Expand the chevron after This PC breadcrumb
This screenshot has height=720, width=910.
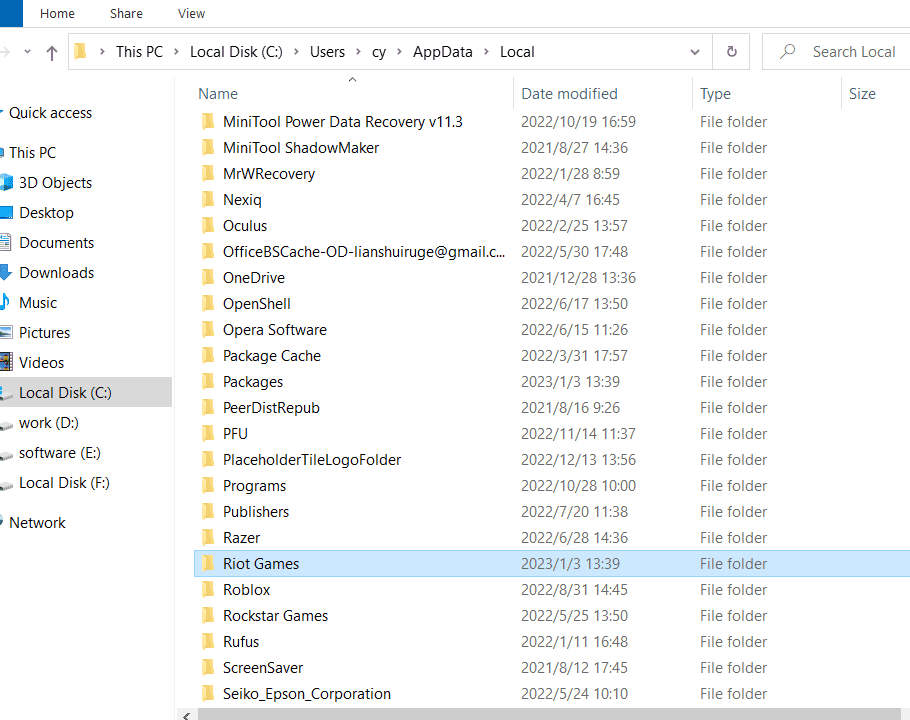click(x=176, y=51)
